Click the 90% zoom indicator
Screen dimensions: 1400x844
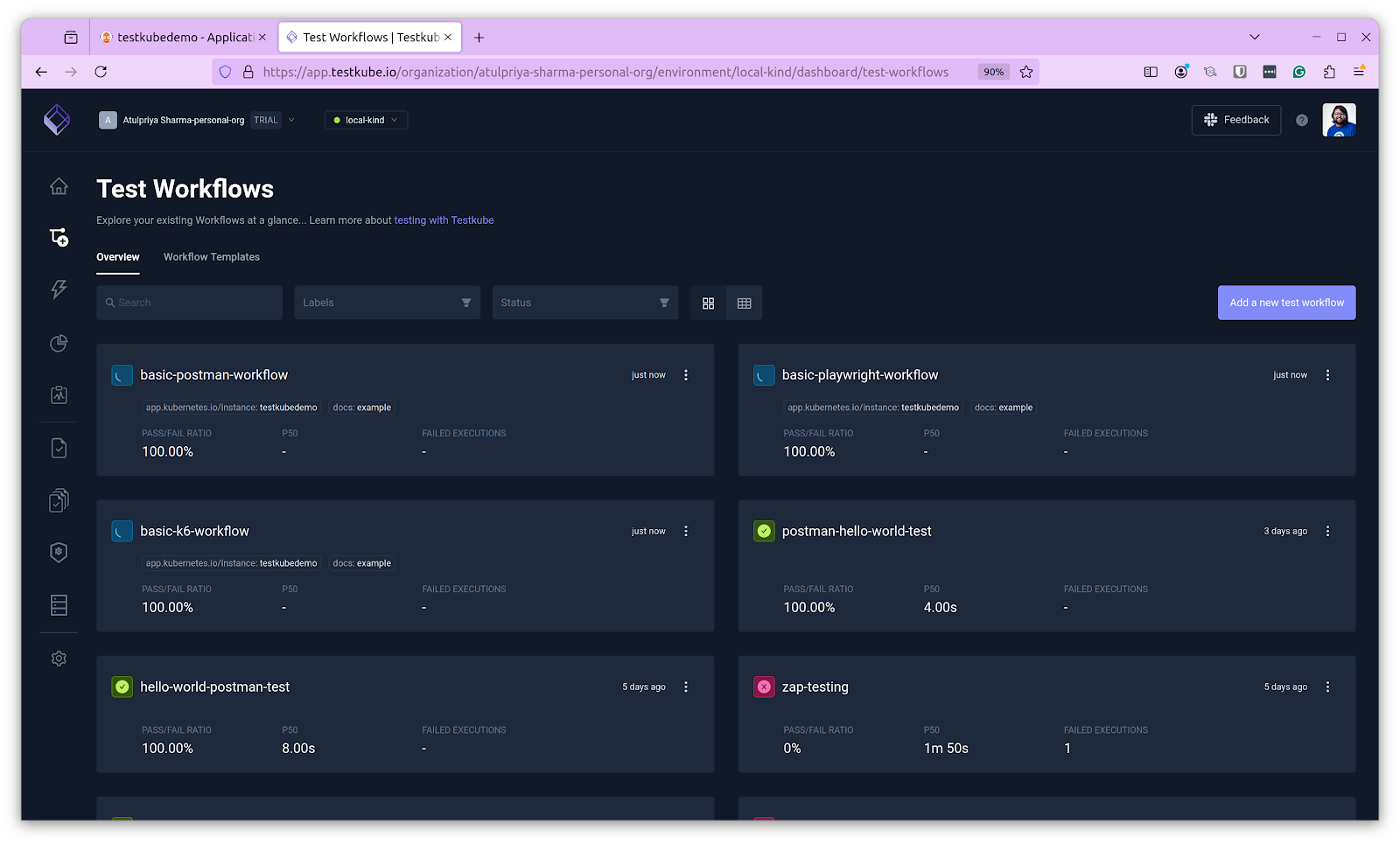[993, 72]
